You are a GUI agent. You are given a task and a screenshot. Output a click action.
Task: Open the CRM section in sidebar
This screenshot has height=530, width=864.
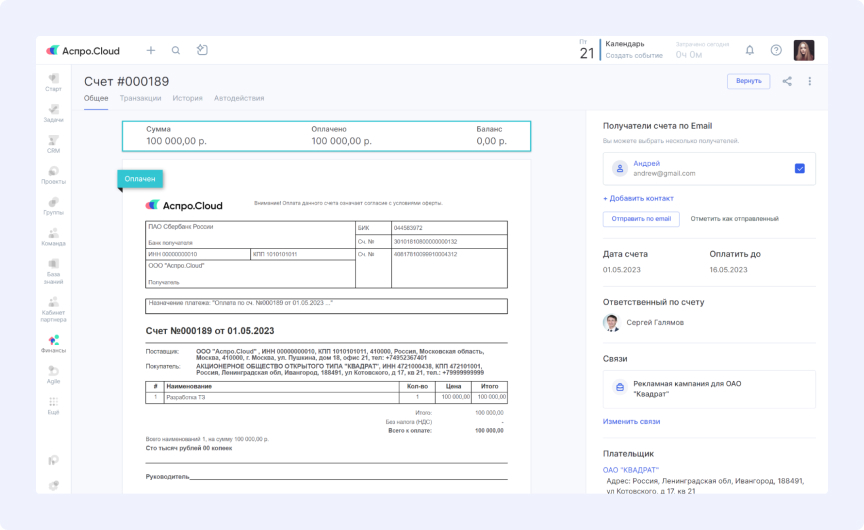point(53,142)
